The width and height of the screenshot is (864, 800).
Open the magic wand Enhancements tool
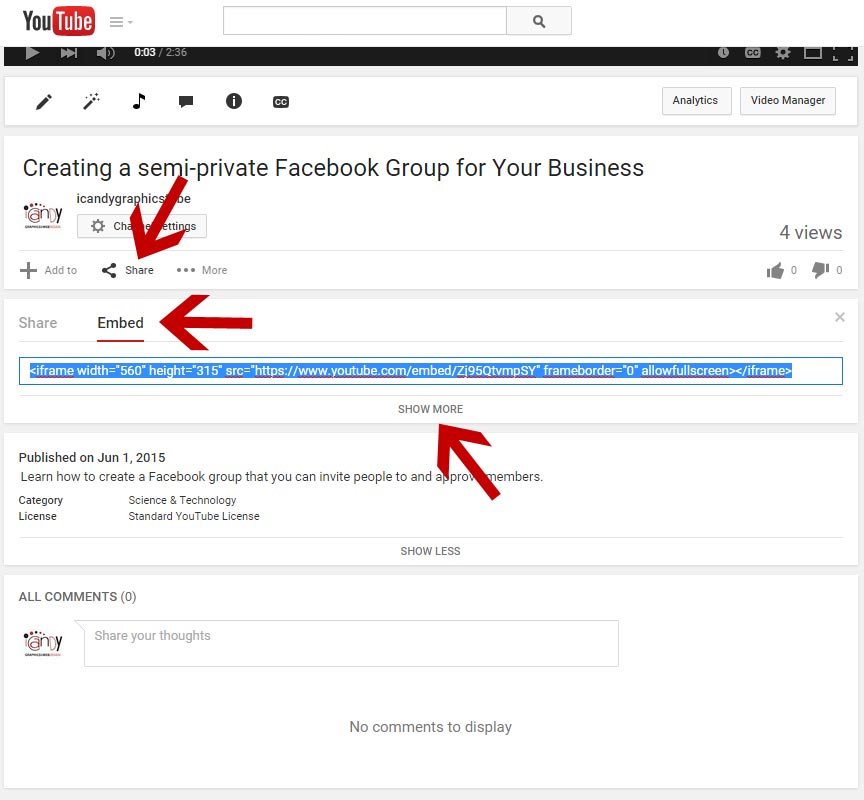click(91, 101)
